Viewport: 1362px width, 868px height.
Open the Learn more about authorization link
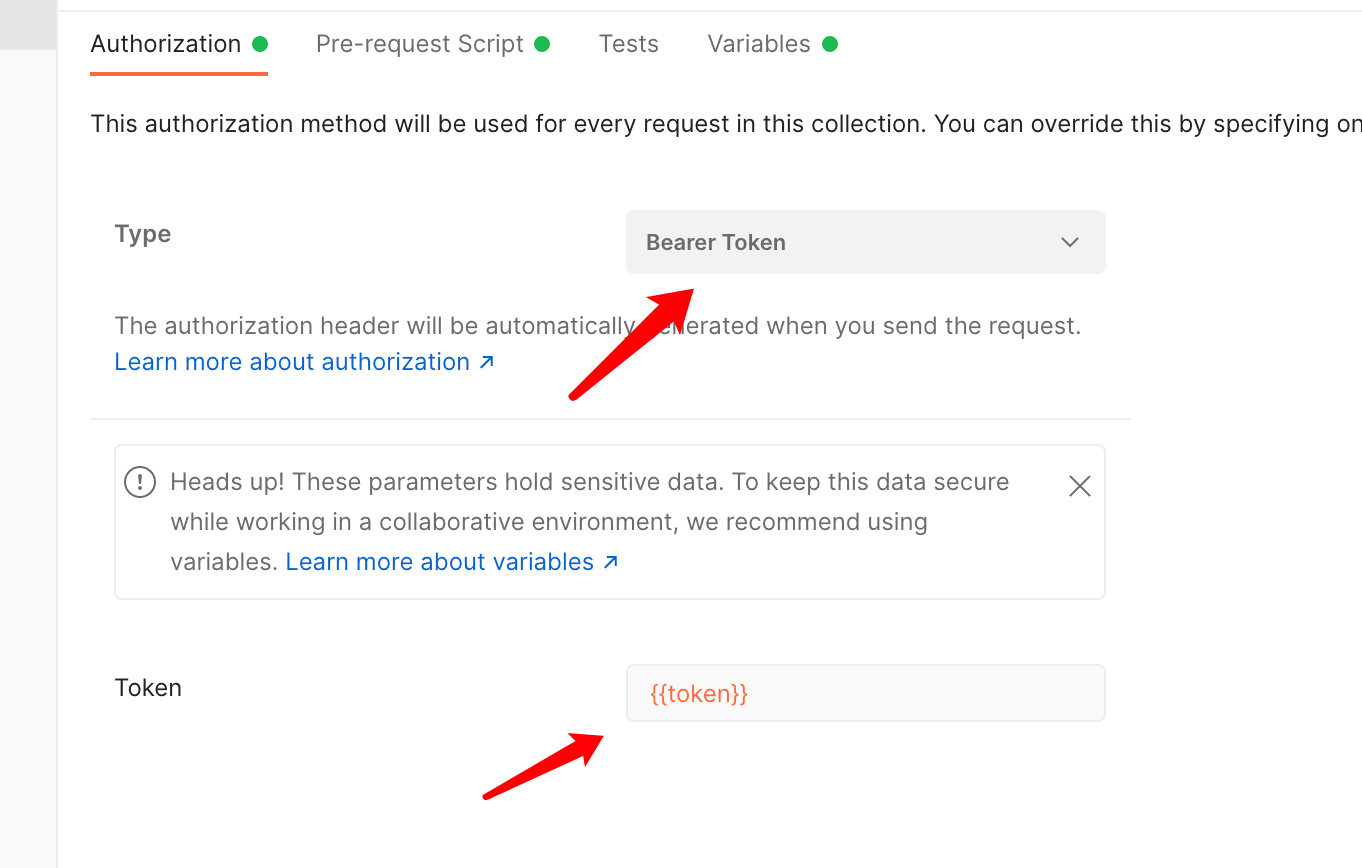[x=292, y=362]
